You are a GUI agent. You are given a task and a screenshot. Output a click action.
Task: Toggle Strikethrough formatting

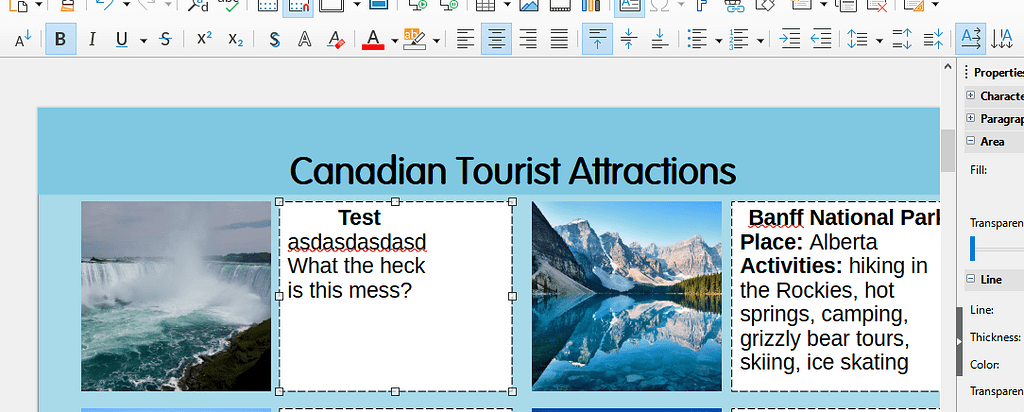(165, 39)
